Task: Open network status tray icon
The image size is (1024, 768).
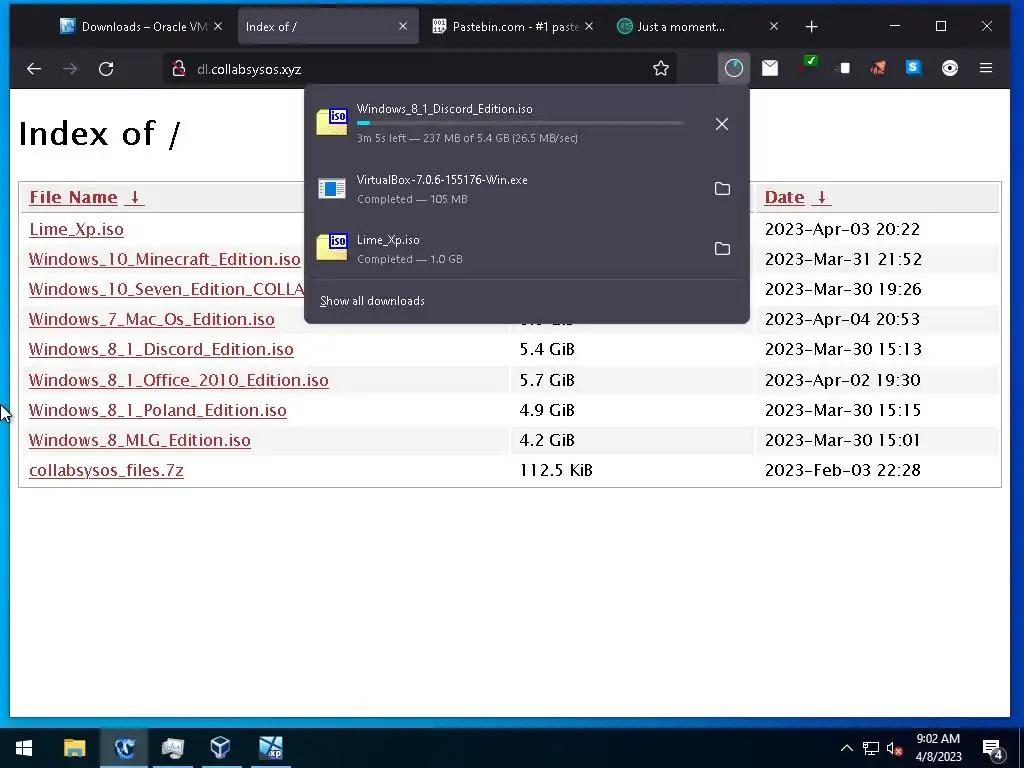Action: (x=871, y=748)
